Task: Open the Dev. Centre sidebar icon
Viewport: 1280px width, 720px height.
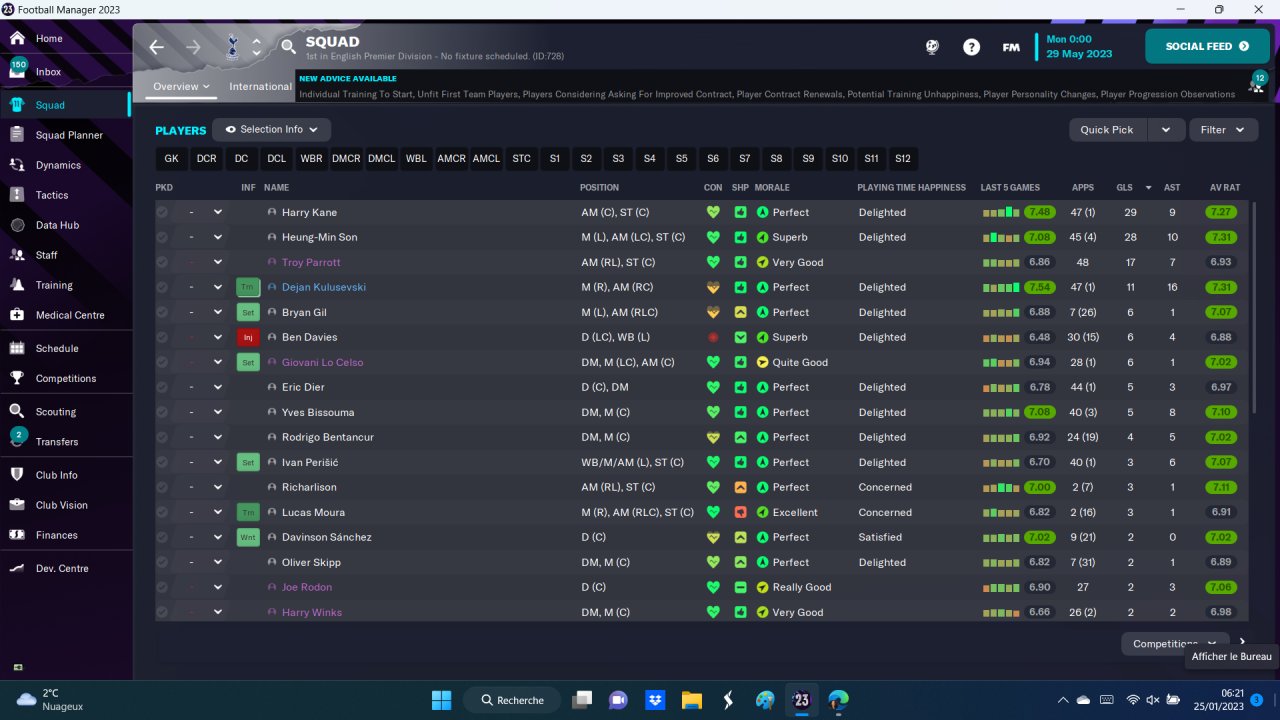Action: (x=17, y=568)
